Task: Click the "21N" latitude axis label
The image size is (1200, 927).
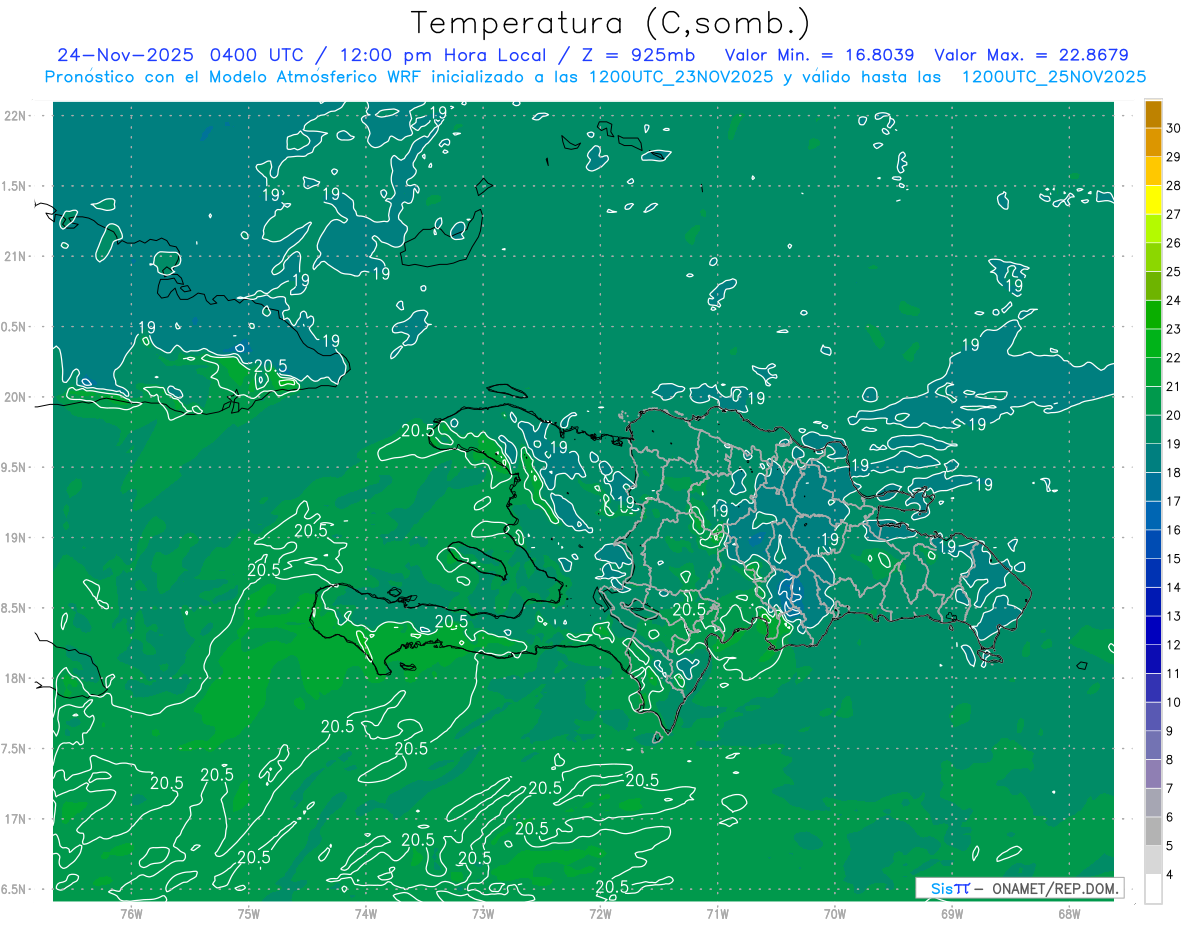Action: 15,256
